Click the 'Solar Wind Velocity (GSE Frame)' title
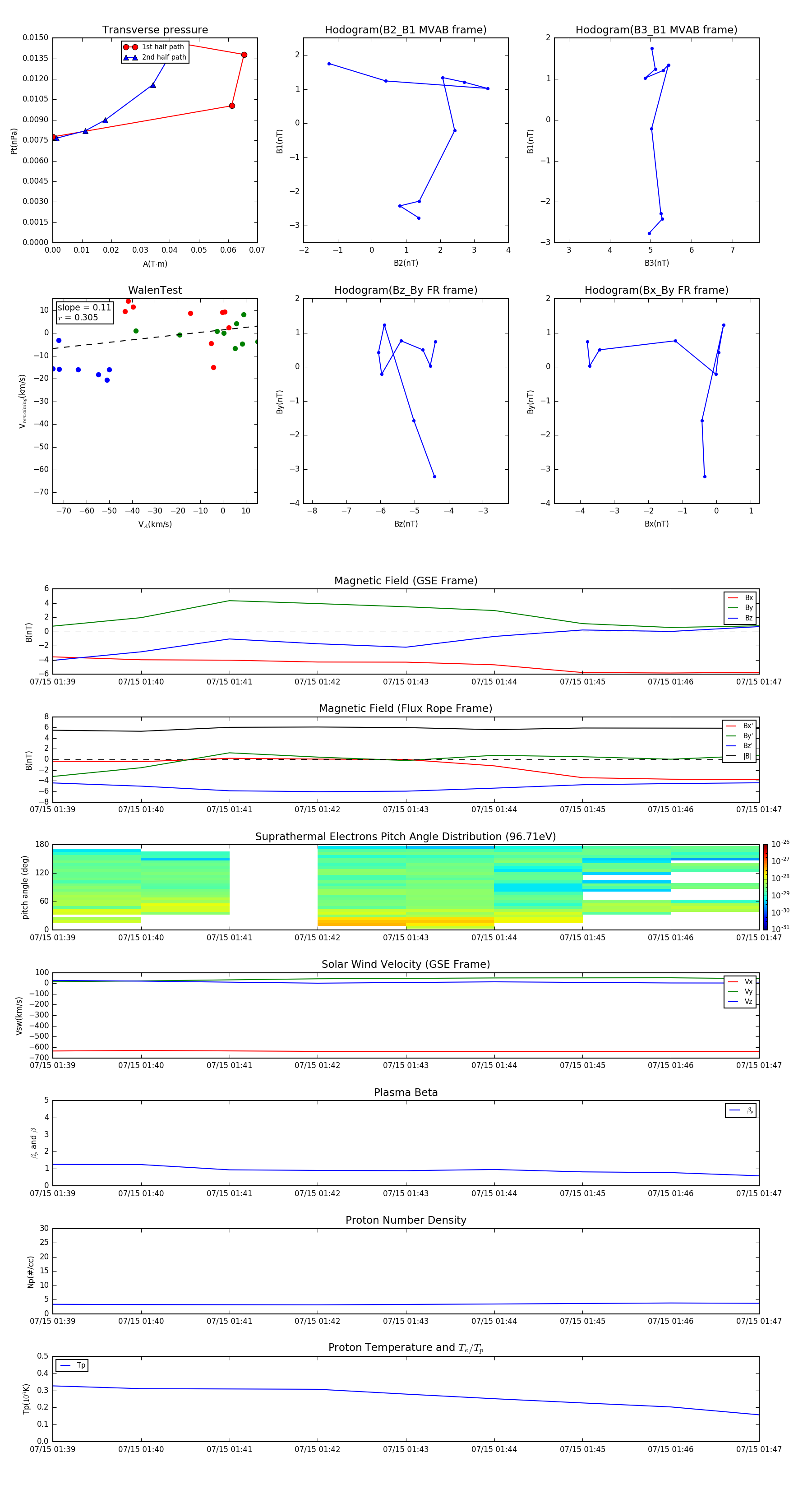 pos(406,965)
